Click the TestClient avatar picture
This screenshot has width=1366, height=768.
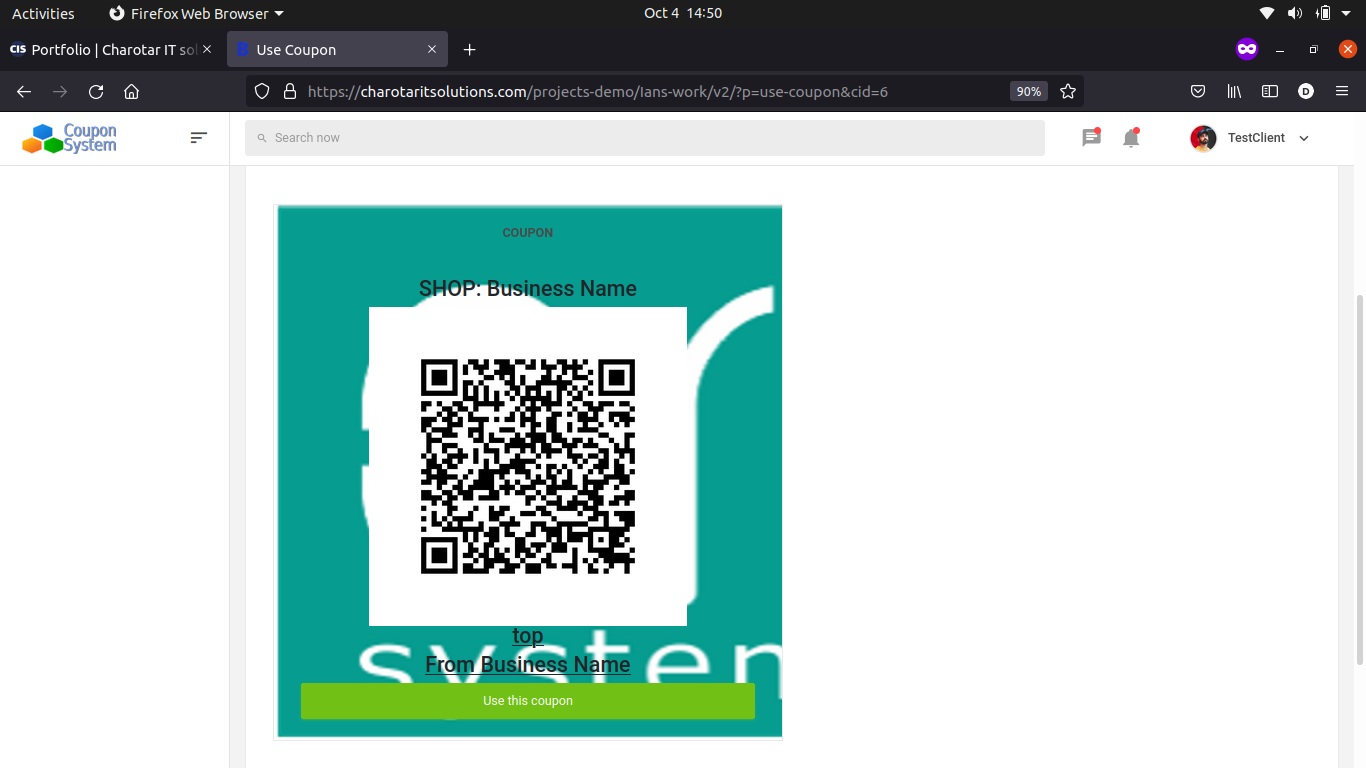click(x=1203, y=138)
